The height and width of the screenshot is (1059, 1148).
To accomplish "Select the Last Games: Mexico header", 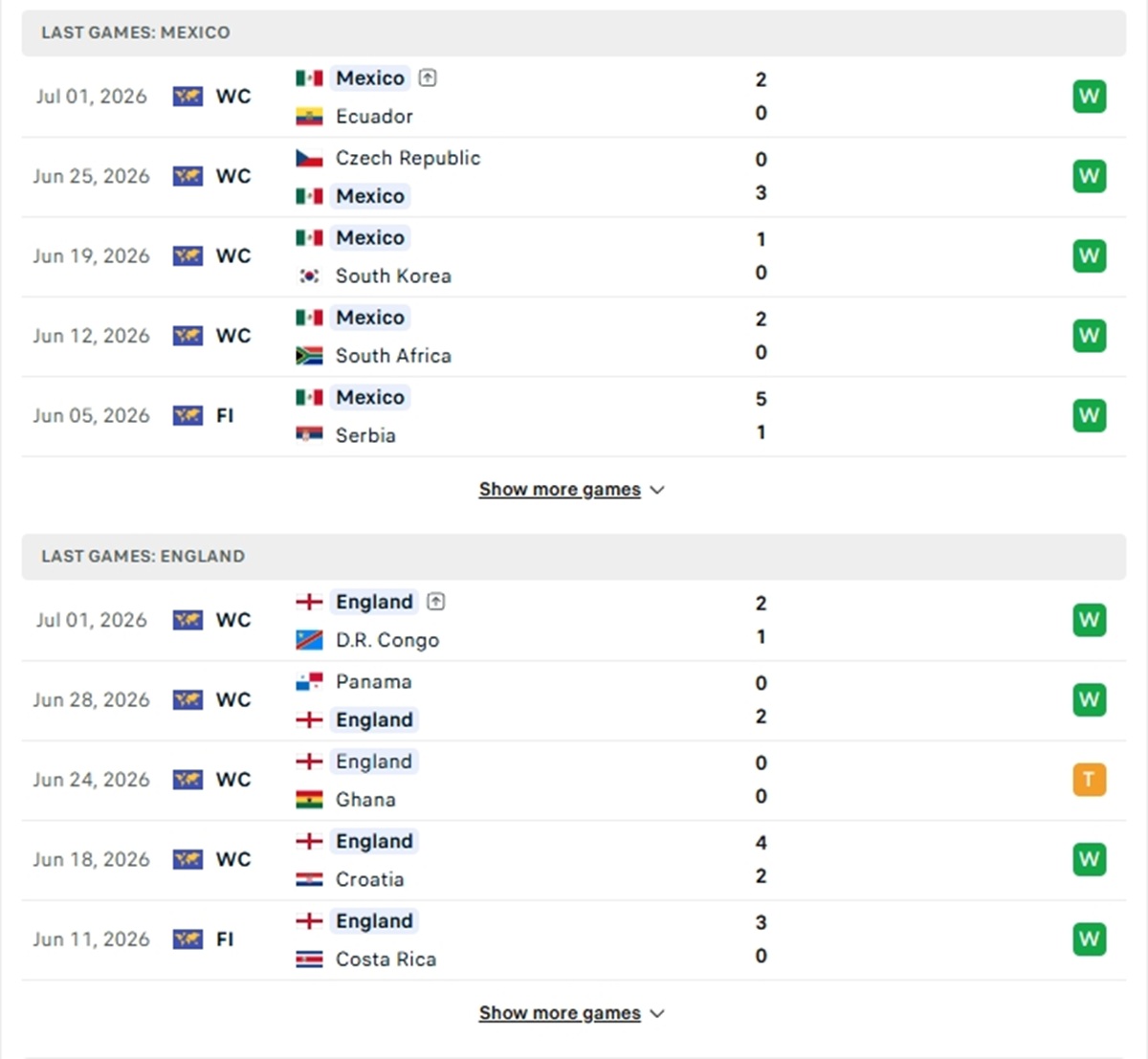I will pyautogui.click(x=573, y=33).
